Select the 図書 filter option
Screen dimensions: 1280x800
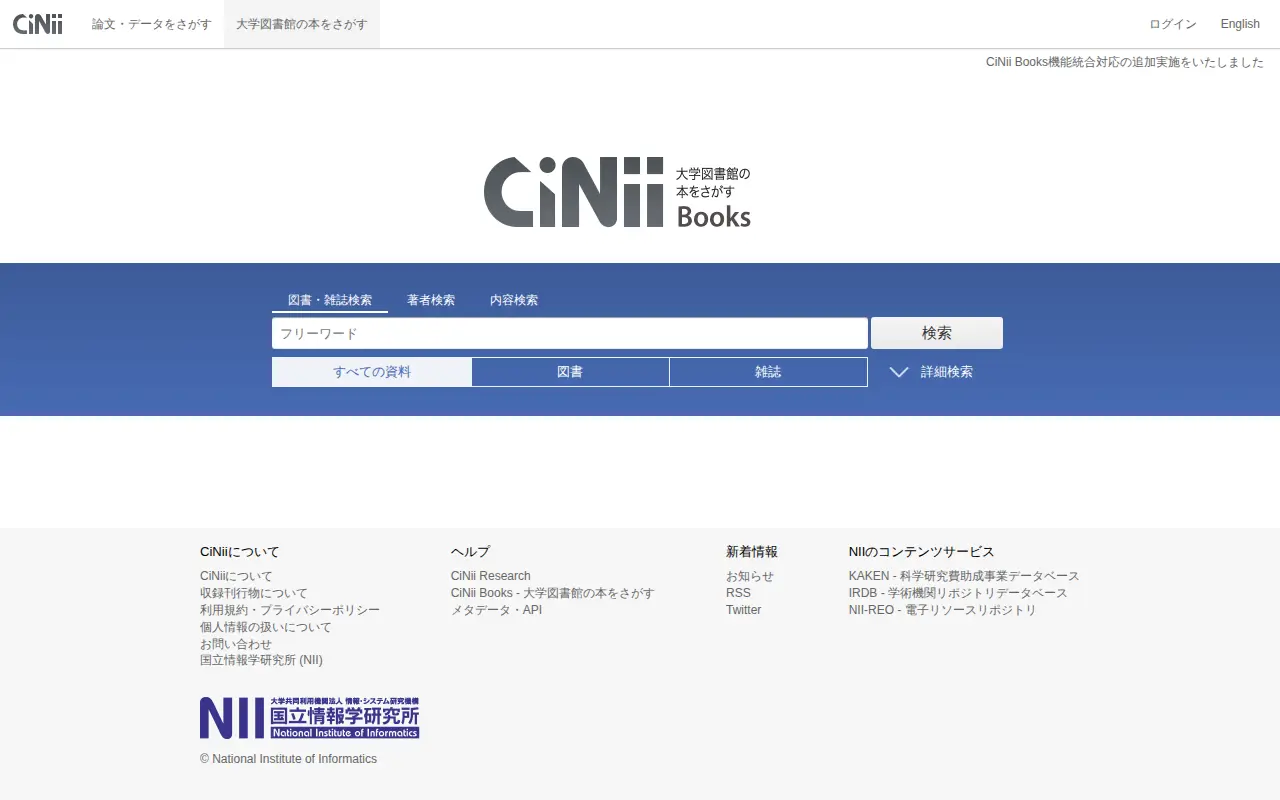pyautogui.click(x=570, y=372)
